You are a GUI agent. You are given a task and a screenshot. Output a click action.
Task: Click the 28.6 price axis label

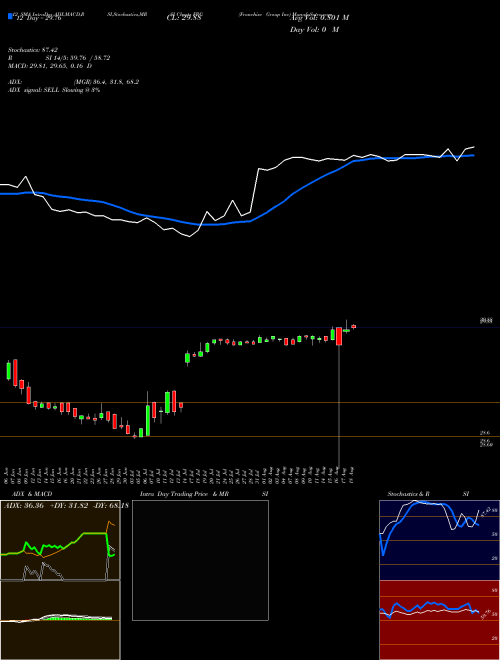point(484,433)
